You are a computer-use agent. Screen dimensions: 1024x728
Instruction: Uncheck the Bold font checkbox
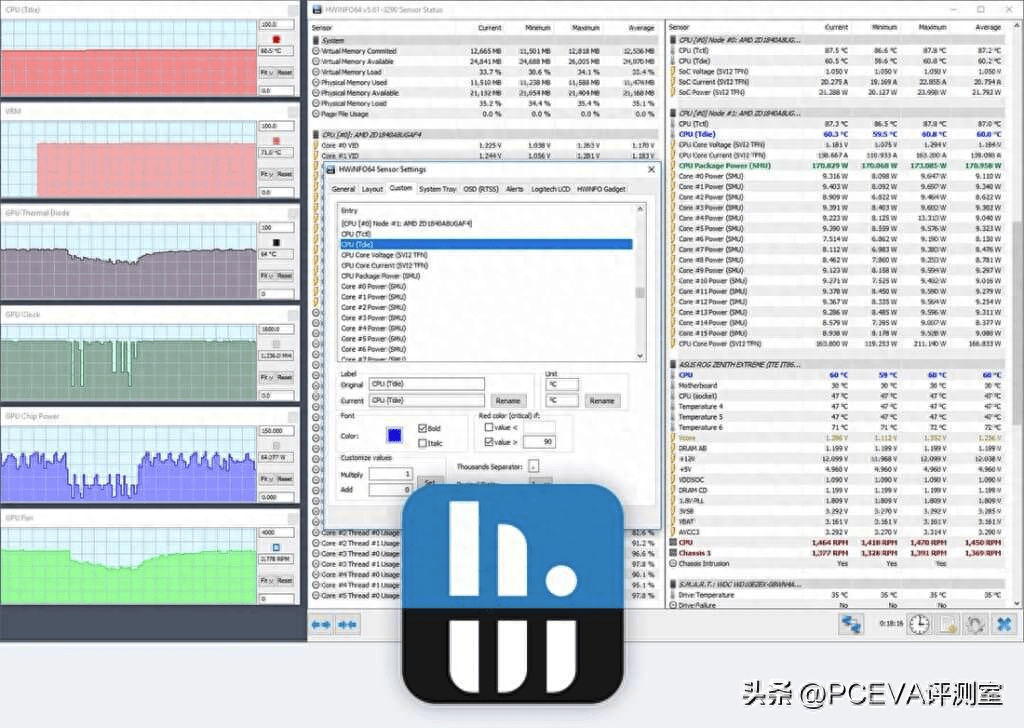423,428
